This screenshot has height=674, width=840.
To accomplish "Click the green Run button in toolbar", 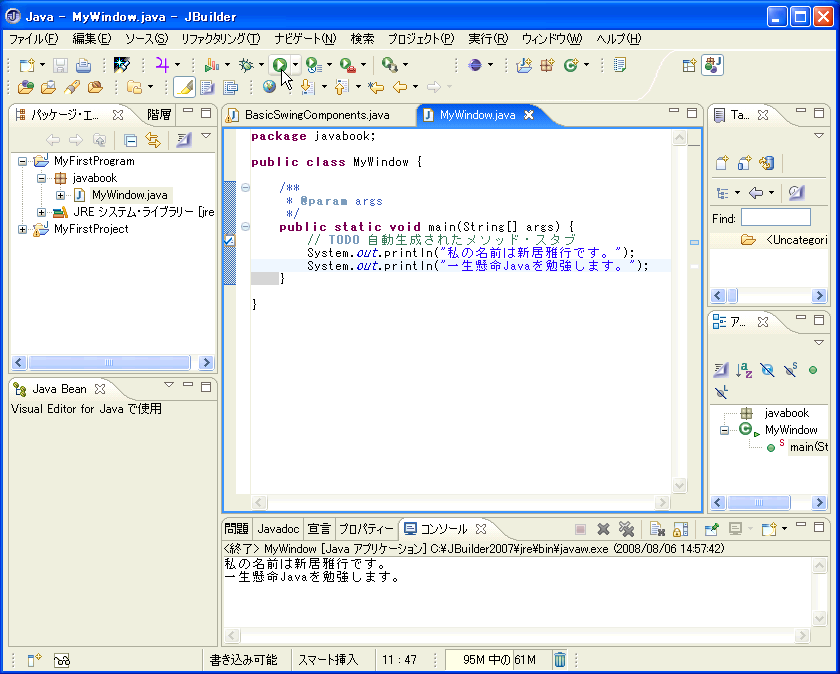I will point(280,65).
